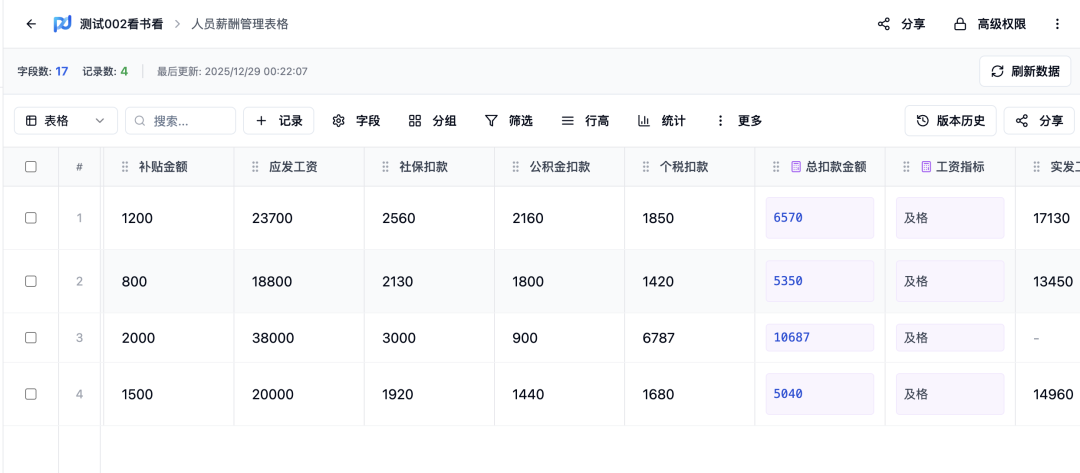Select the 总扣款金额 cell showing 10687

pyautogui.click(x=820, y=338)
